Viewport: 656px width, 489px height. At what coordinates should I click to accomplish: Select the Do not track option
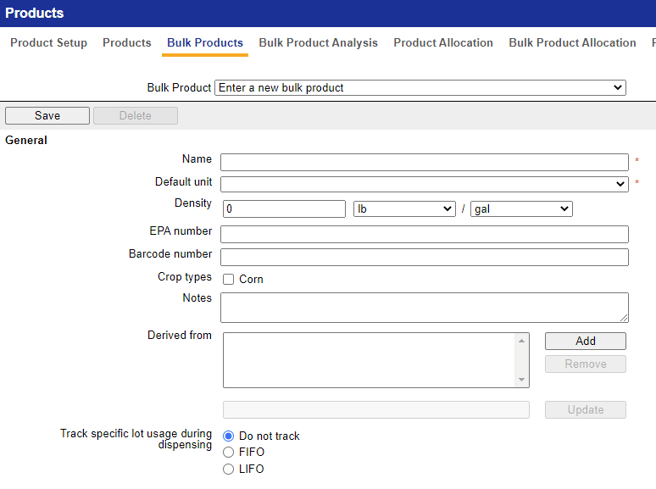click(228, 436)
